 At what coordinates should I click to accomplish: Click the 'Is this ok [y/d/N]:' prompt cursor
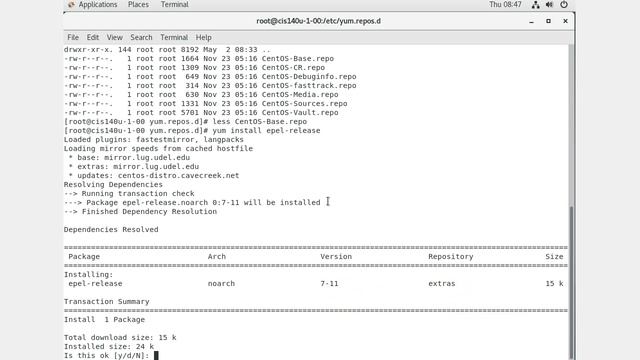(x=156, y=356)
